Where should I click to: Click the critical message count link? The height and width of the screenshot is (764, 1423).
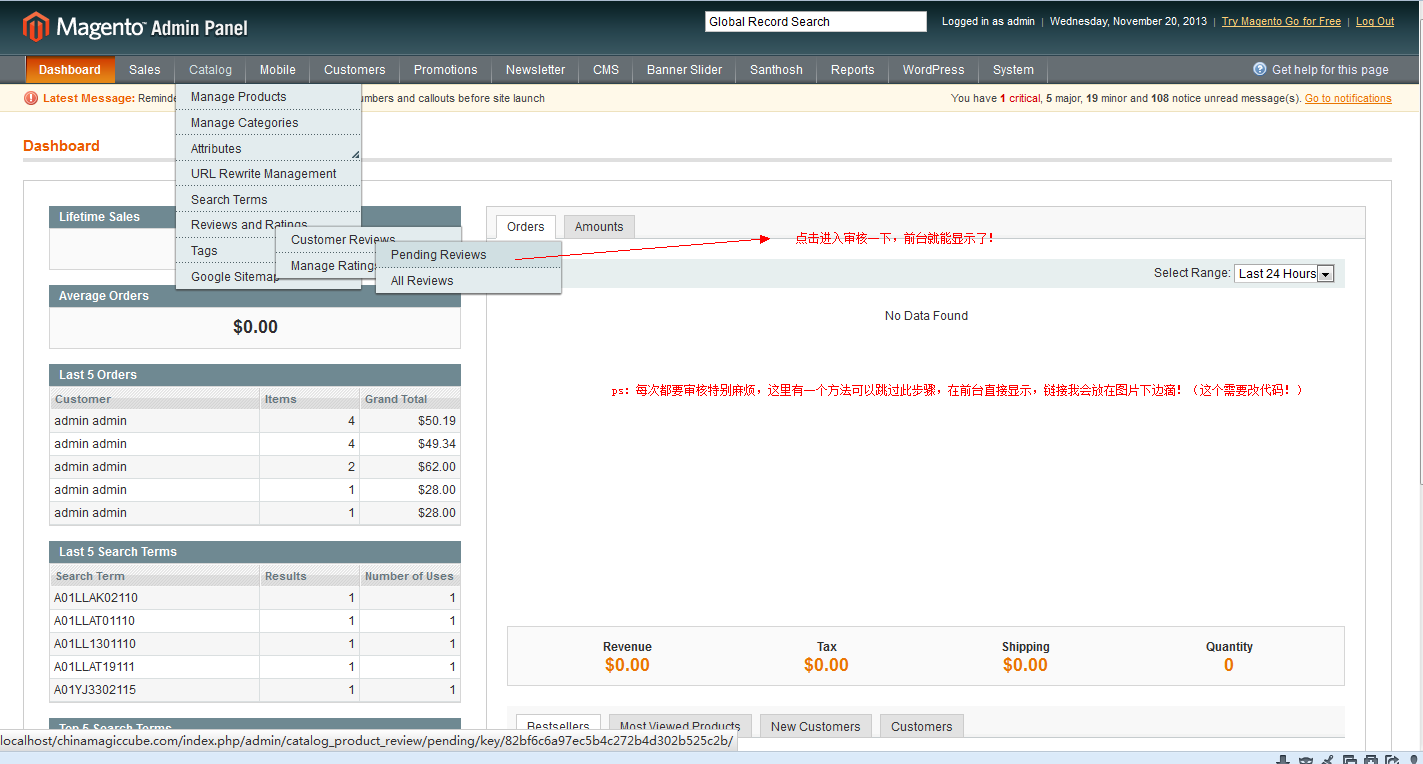coord(1020,98)
